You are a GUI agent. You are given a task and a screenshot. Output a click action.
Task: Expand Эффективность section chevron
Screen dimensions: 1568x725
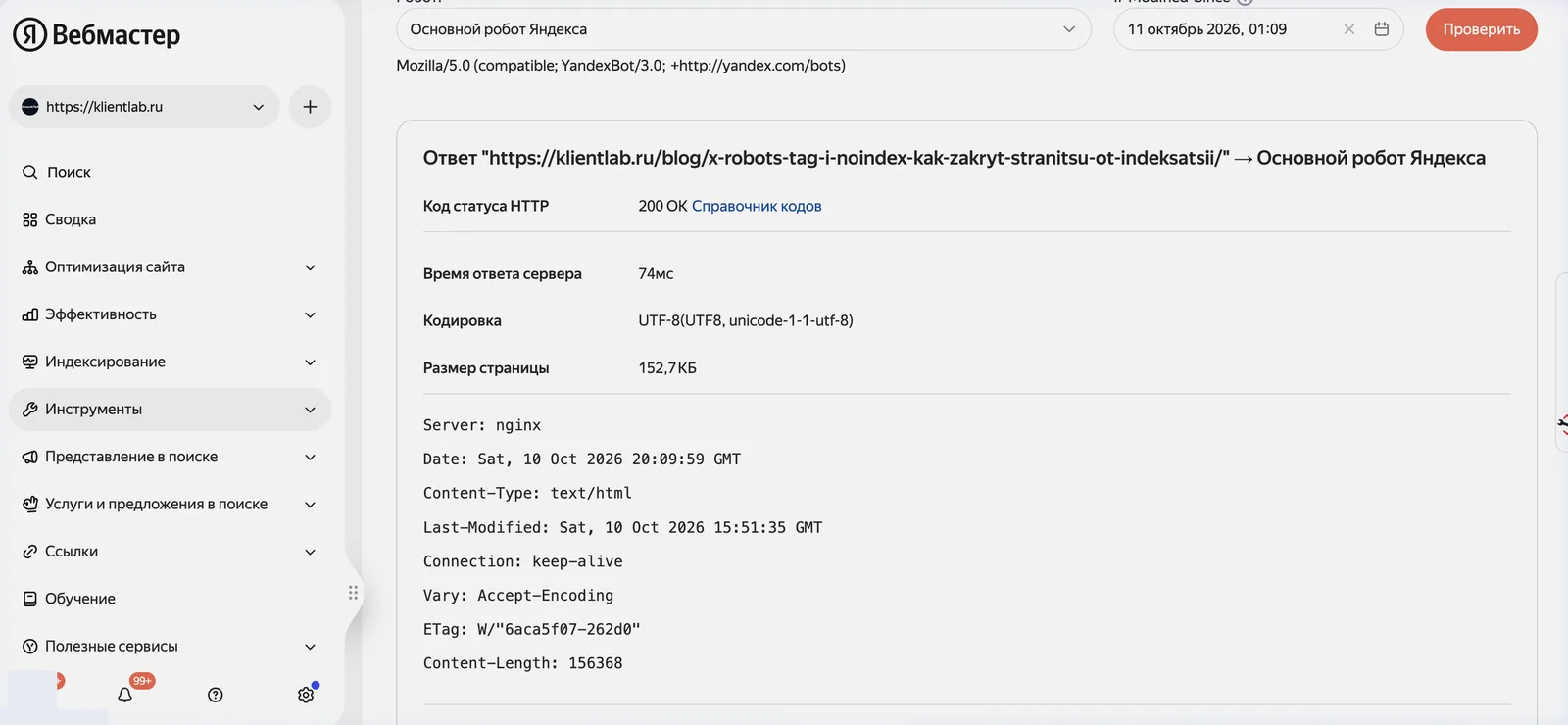310,314
